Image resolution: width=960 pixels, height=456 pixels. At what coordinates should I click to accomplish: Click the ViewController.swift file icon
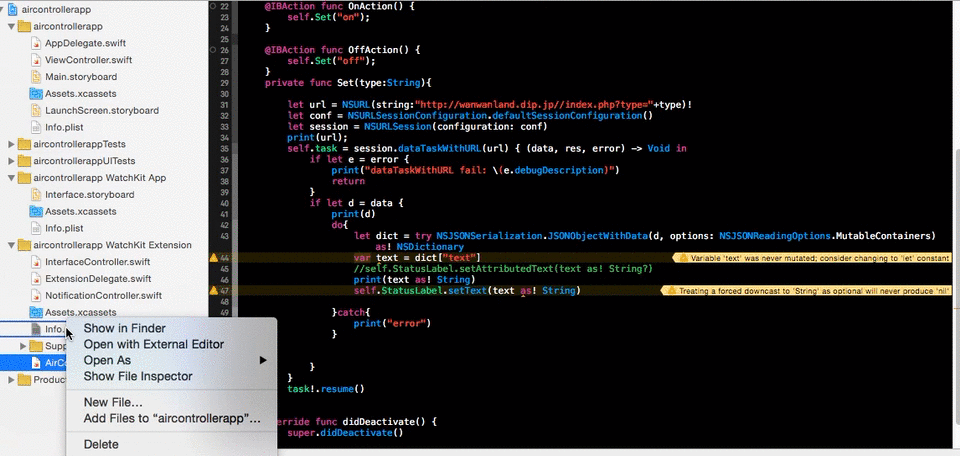37,60
